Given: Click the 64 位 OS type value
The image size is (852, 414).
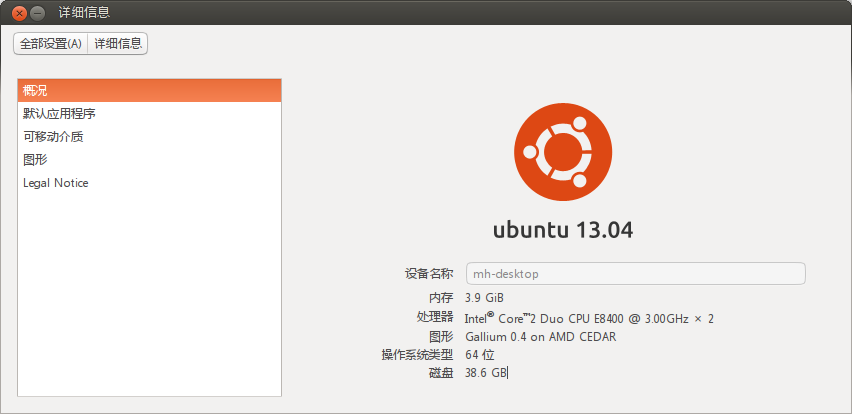Looking at the screenshot, I should pyautogui.click(x=480, y=355).
